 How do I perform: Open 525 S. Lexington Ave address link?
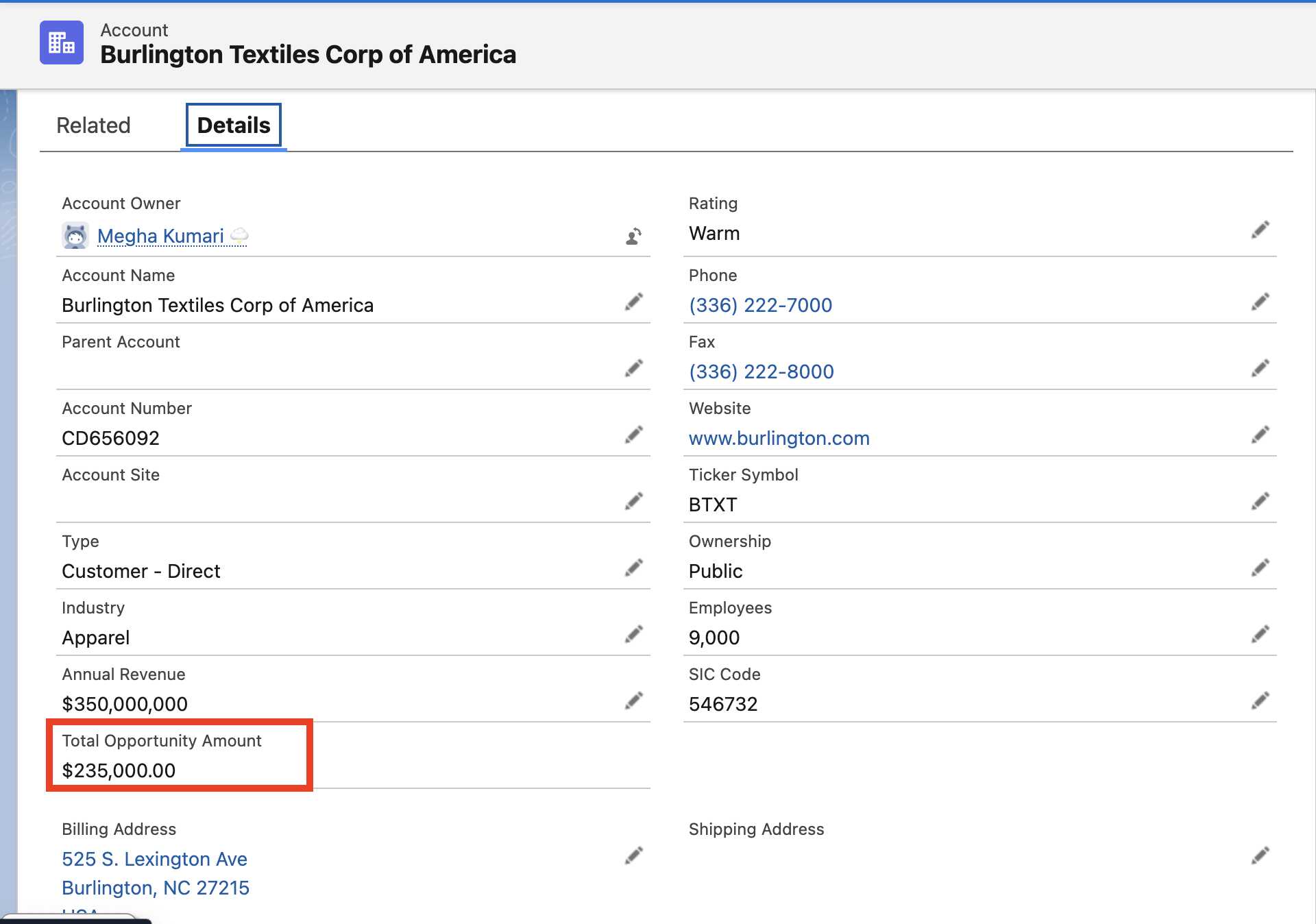click(x=154, y=859)
